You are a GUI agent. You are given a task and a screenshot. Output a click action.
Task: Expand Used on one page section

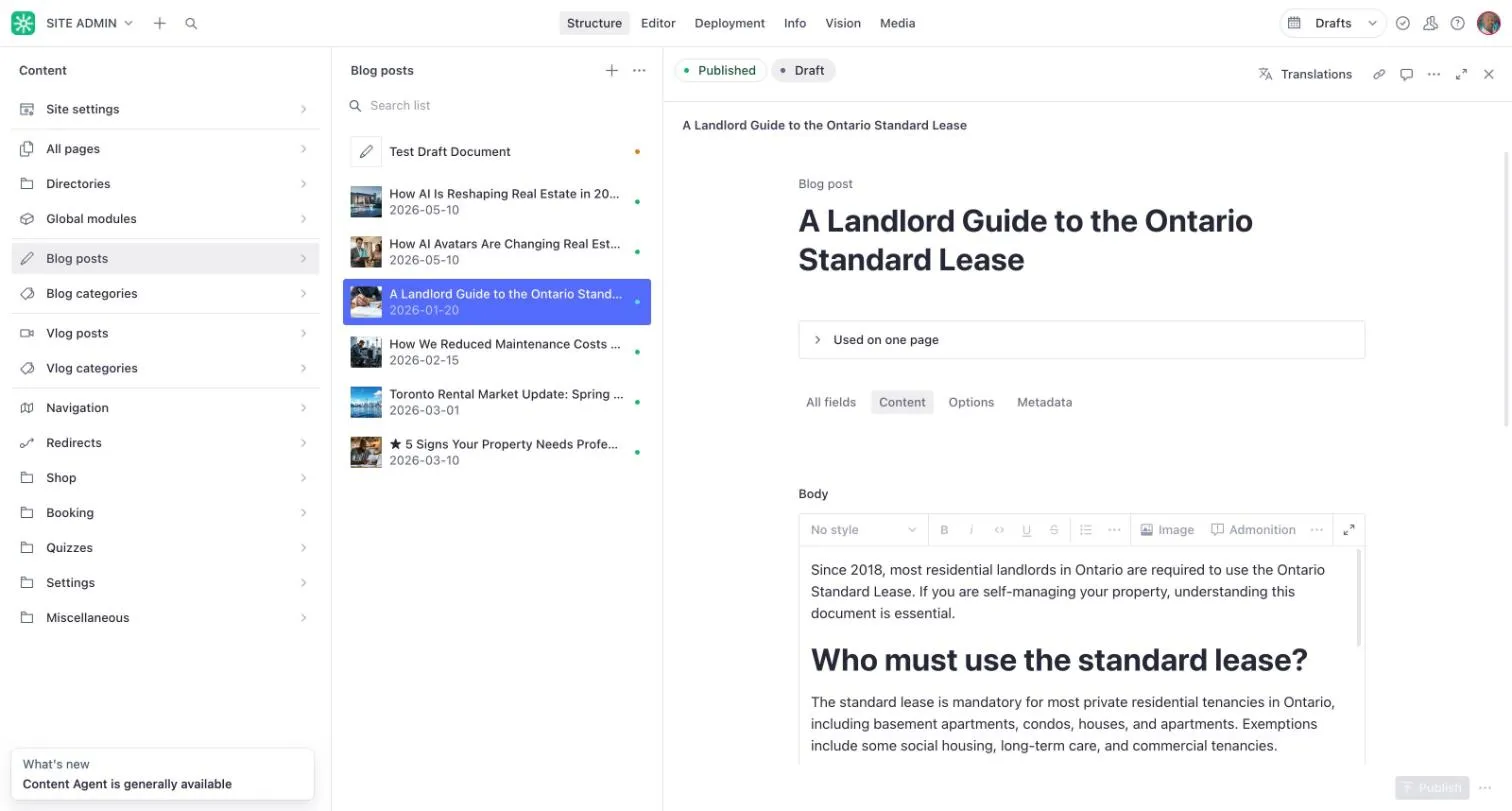[1081, 340]
